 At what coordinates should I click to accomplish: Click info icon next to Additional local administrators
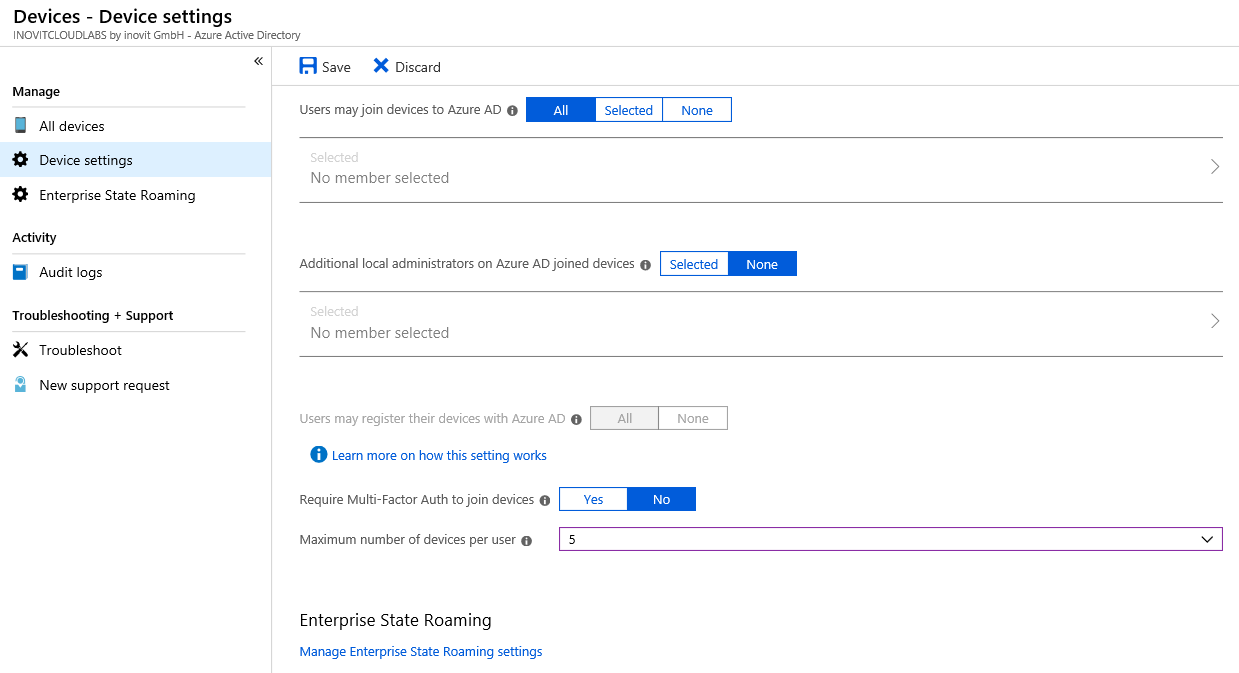coord(645,265)
